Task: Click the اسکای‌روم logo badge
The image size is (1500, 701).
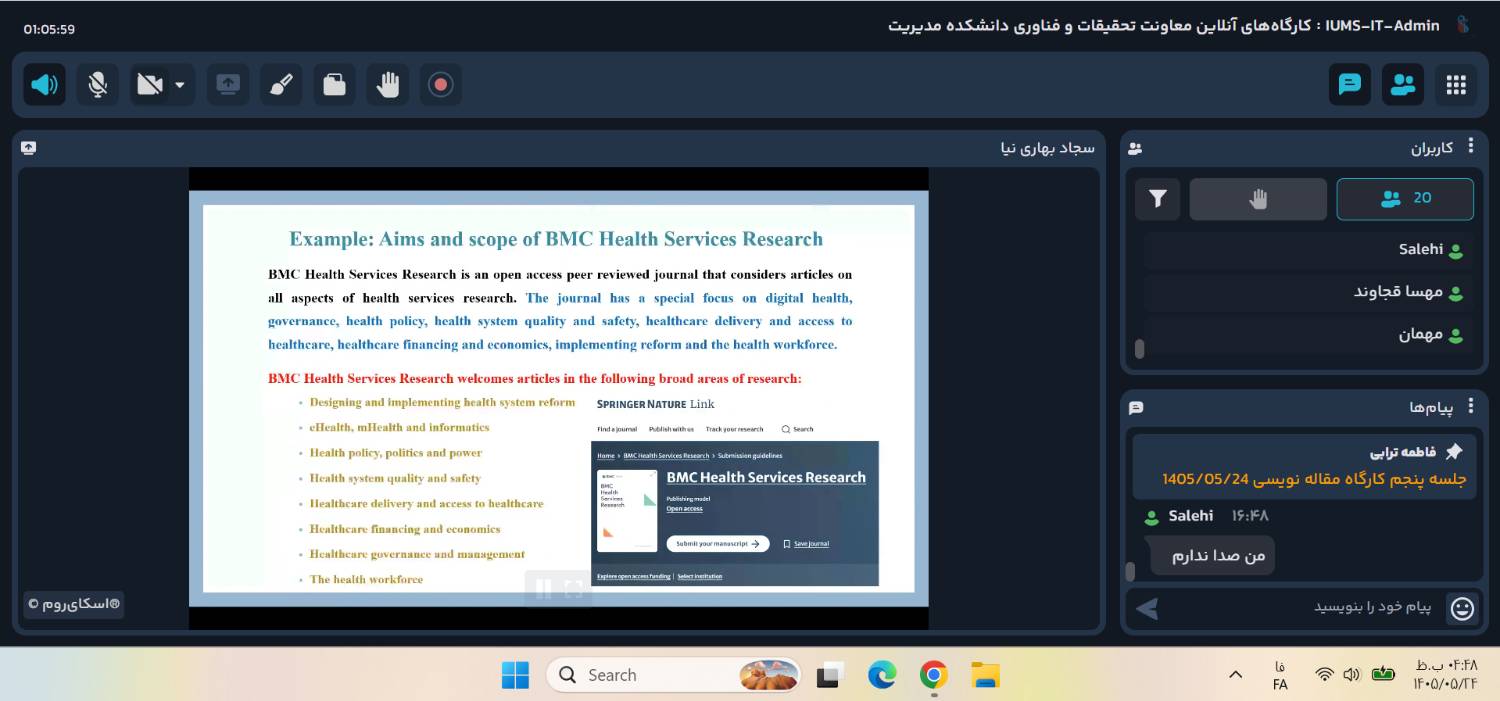Action: coord(74,604)
